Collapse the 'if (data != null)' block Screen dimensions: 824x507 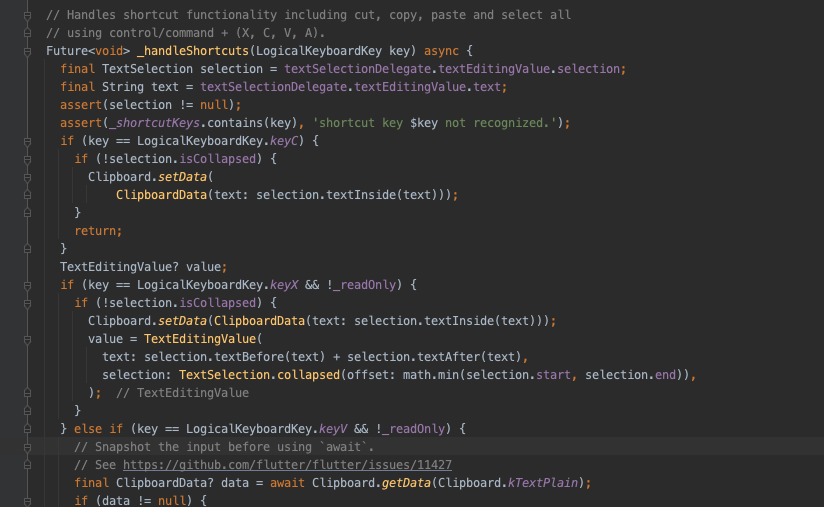pyautogui.click(x=27, y=501)
